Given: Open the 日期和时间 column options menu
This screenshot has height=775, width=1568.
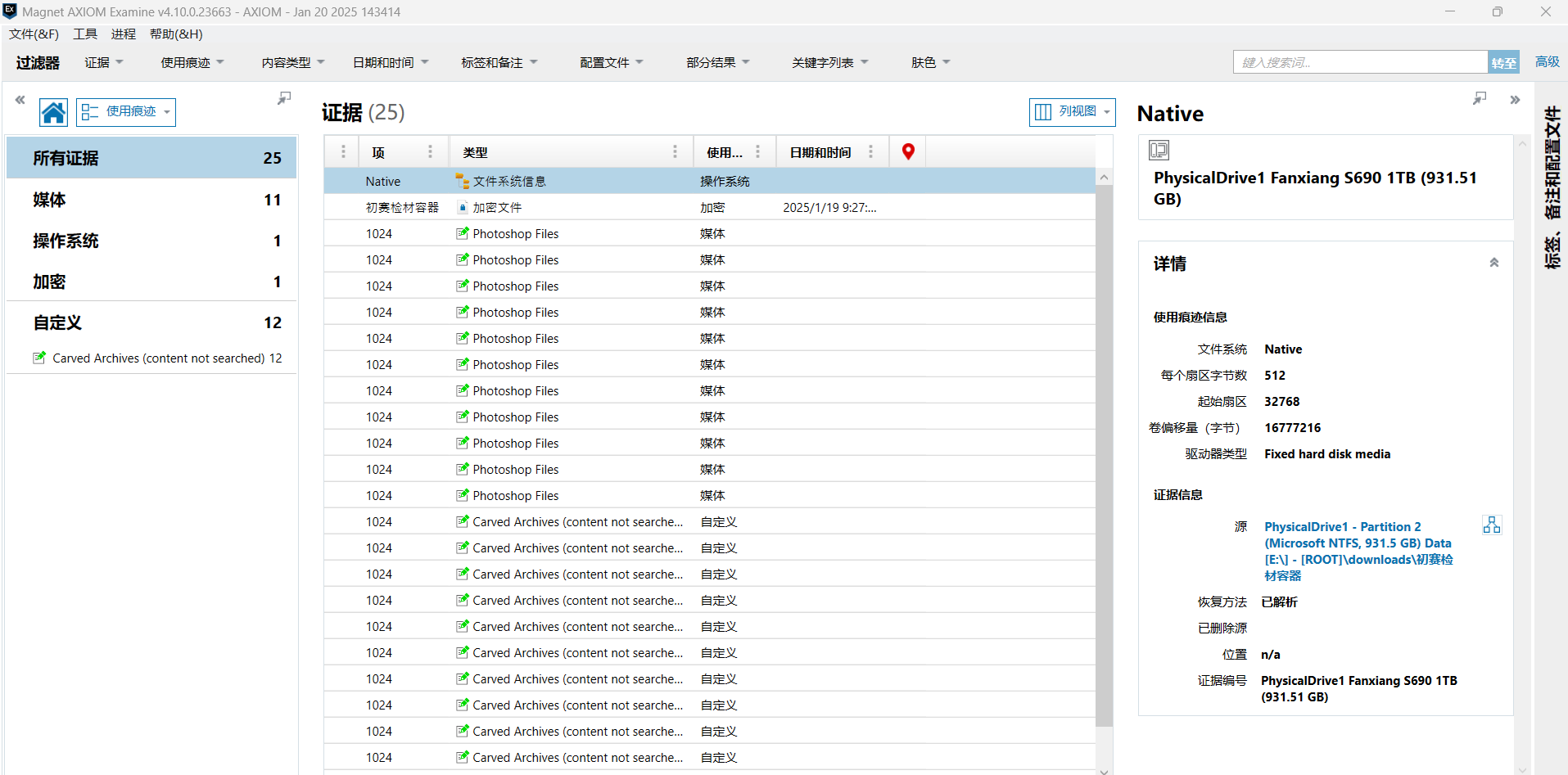Looking at the screenshot, I should pos(870,151).
